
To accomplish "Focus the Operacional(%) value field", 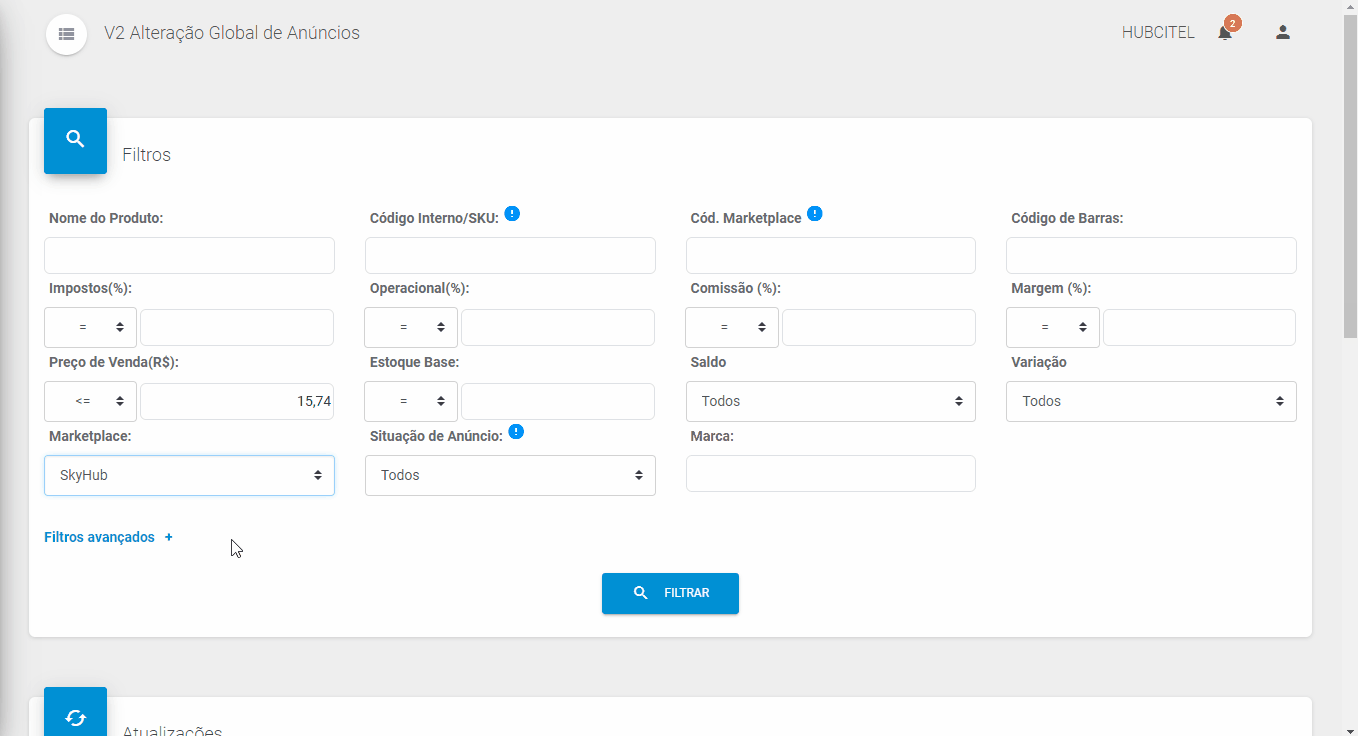I will point(558,327).
